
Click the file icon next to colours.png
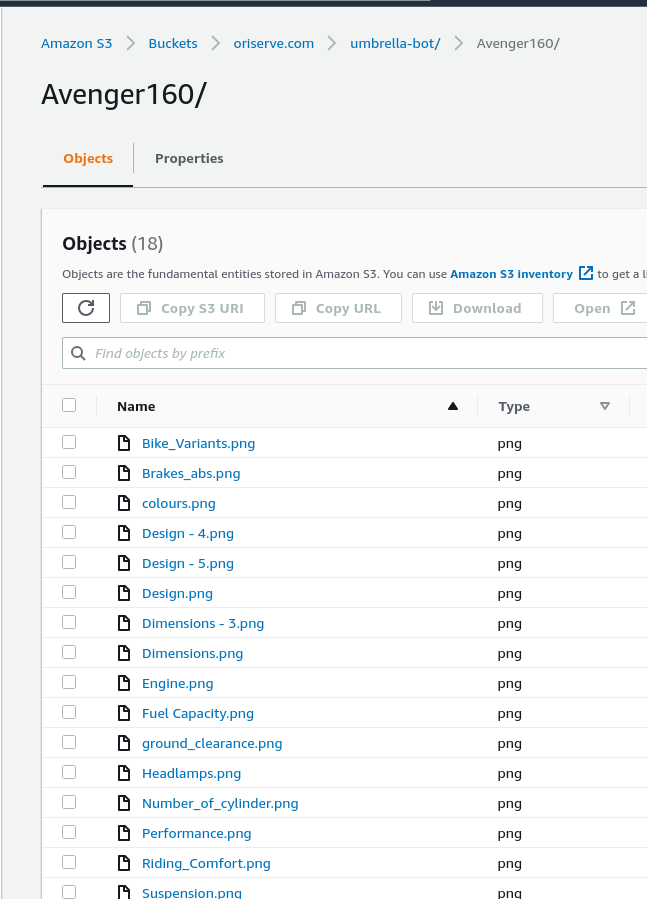point(124,503)
